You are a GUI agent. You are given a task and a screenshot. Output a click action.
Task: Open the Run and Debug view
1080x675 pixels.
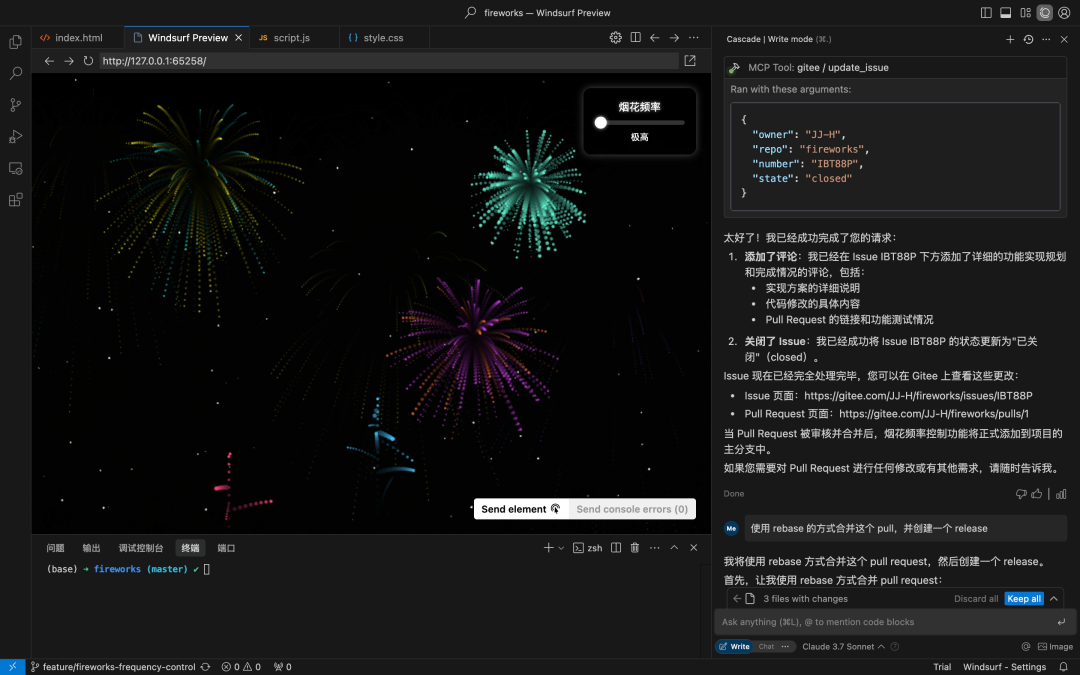[x=14, y=136]
